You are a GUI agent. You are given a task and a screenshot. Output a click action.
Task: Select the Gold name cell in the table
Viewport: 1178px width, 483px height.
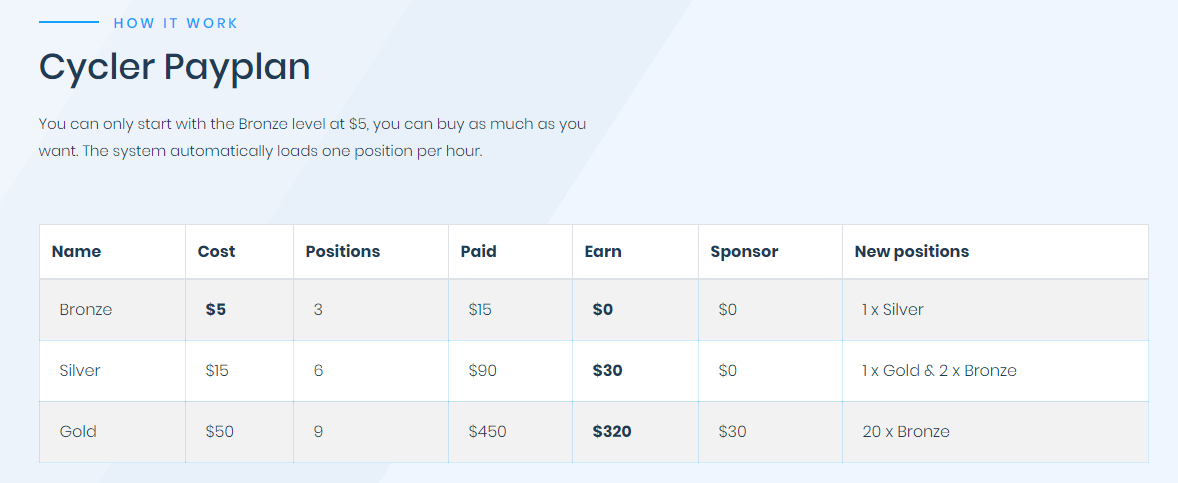78,432
